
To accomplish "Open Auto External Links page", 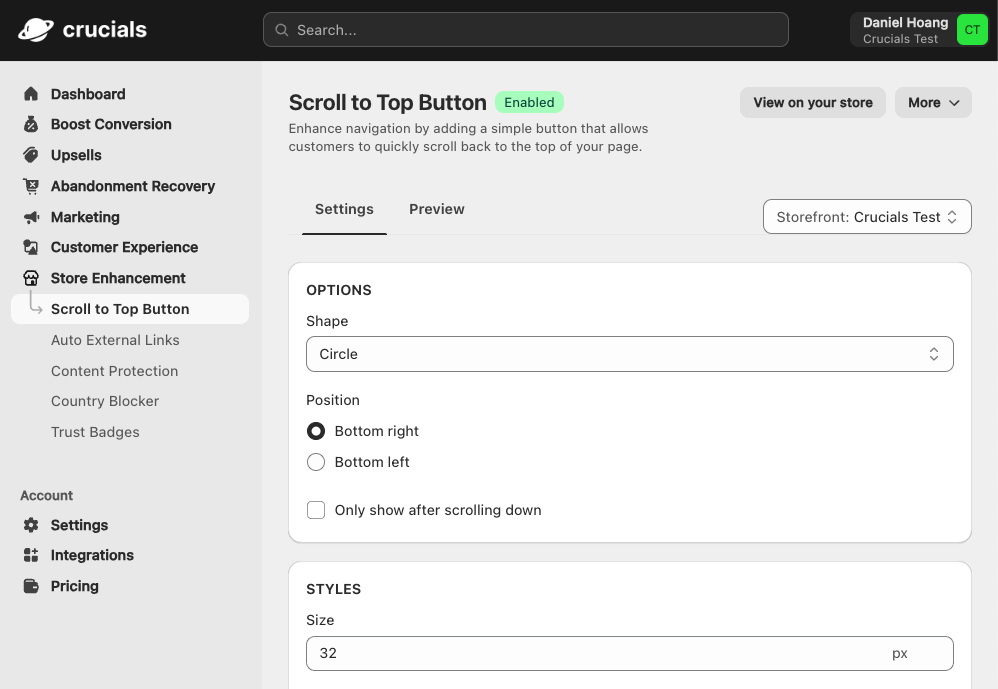I will pos(115,340).
